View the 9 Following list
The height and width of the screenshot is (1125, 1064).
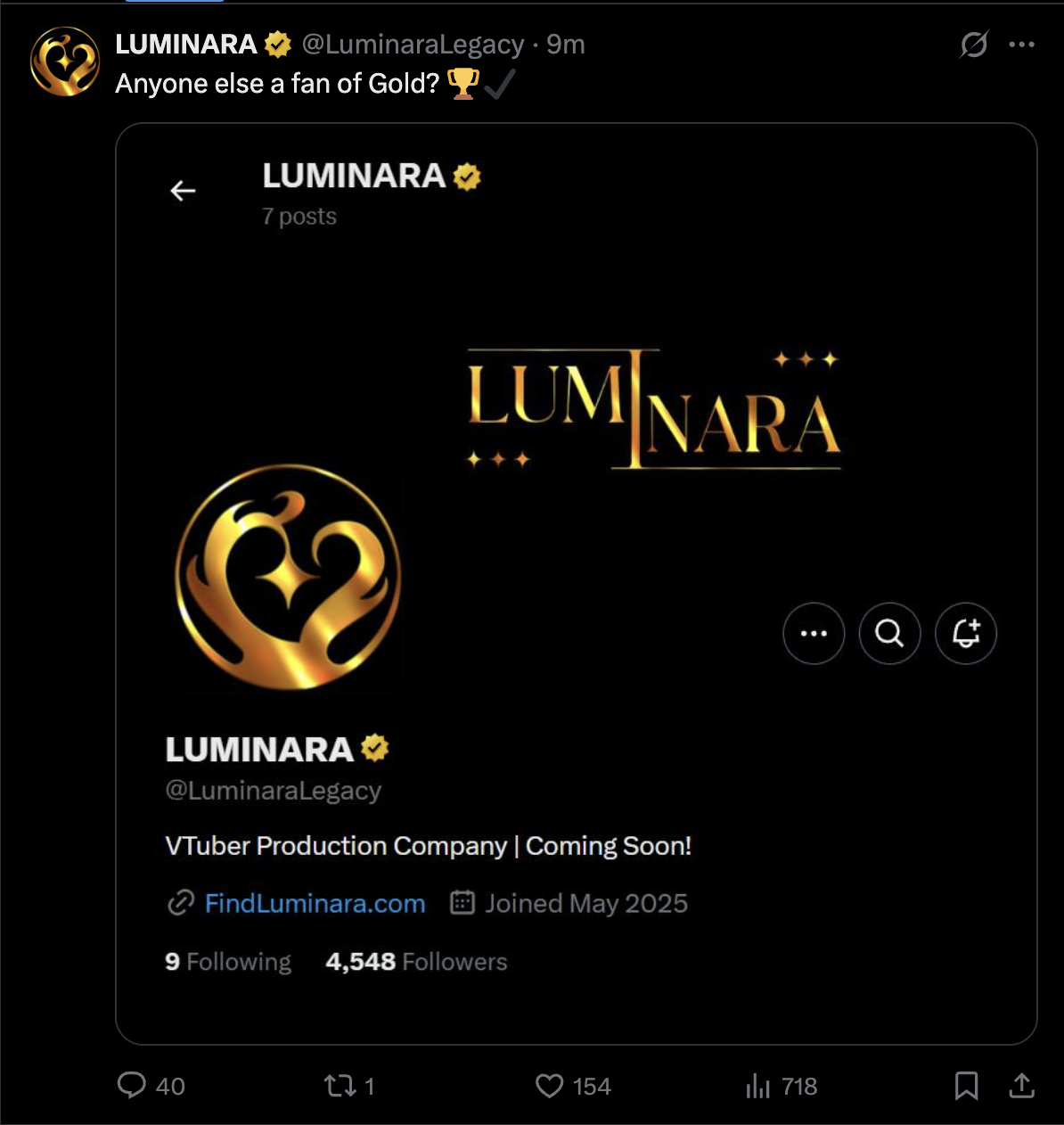coord(228,962)
